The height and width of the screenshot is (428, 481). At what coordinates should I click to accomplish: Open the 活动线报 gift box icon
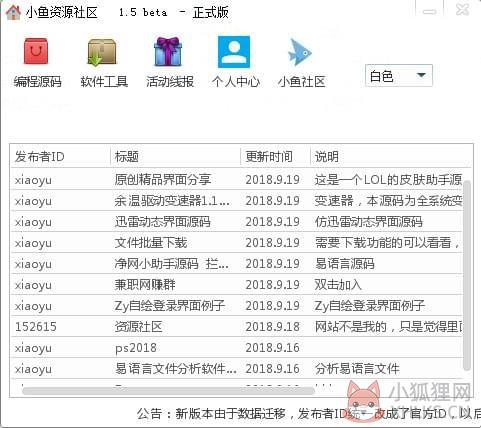(168, 51)
